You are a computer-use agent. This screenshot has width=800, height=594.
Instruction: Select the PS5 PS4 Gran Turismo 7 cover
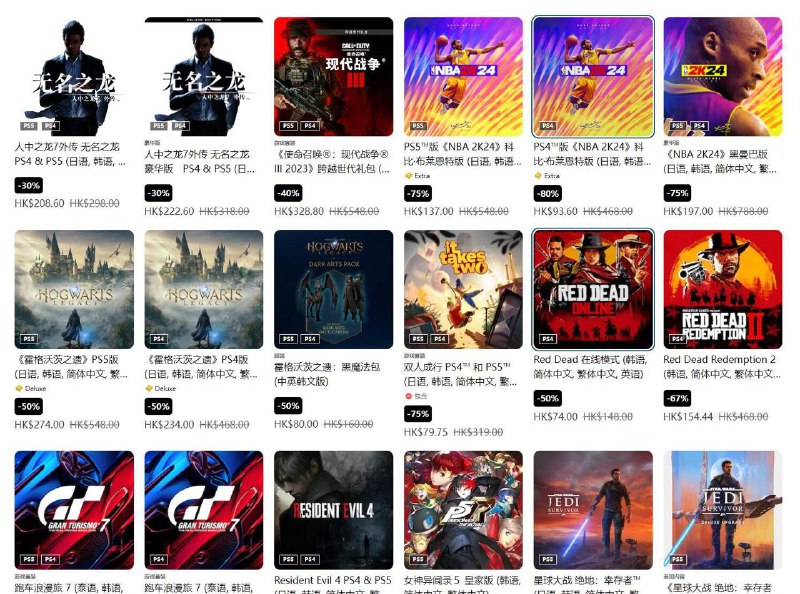74,510
